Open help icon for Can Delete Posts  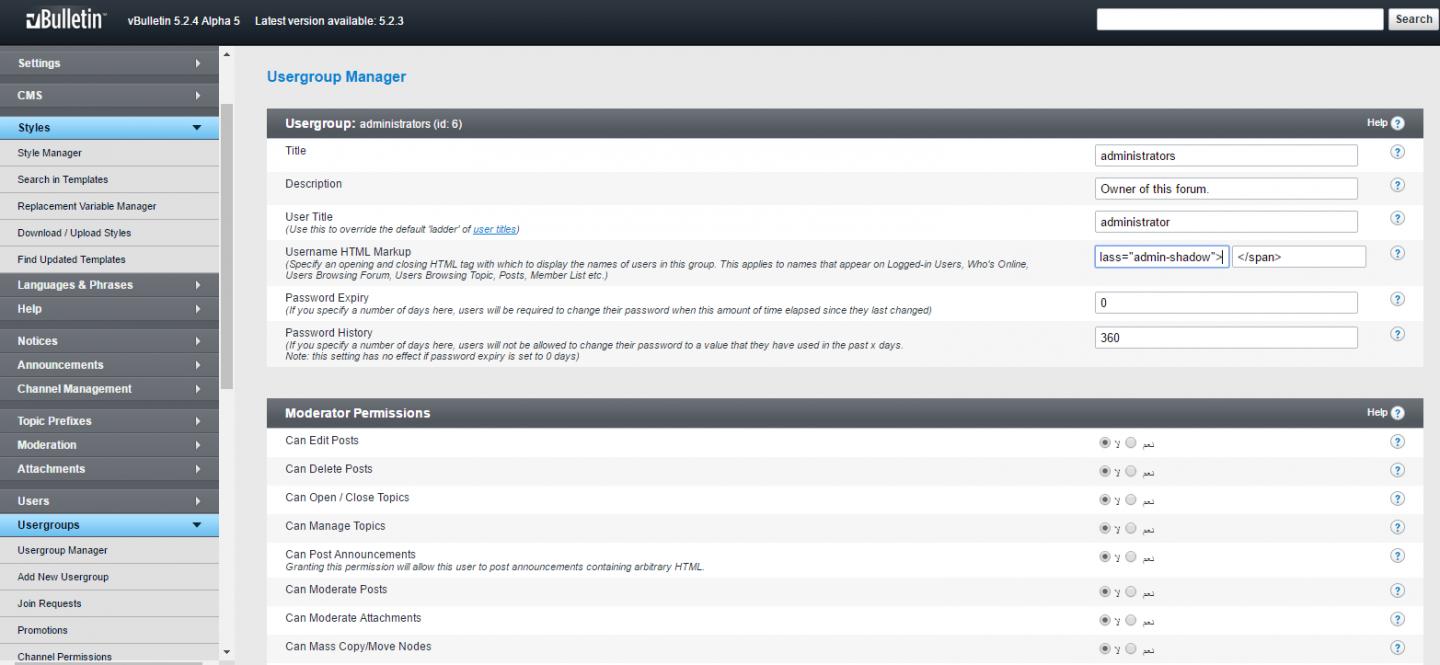tap(1398, 470)
